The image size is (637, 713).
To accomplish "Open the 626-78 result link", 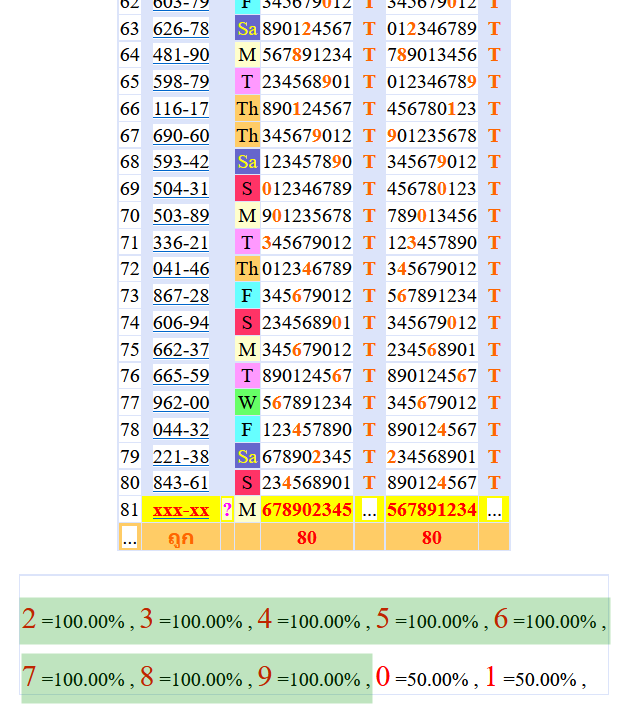I will [x=181, y=29].
